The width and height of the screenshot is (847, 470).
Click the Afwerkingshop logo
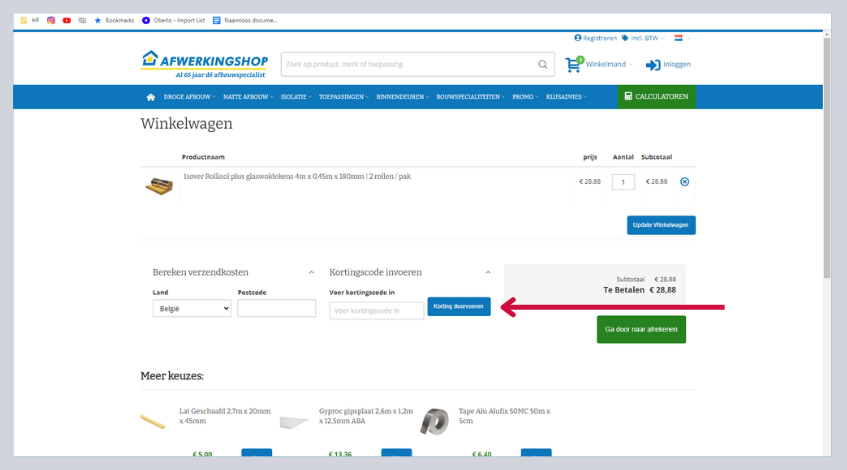206,64
